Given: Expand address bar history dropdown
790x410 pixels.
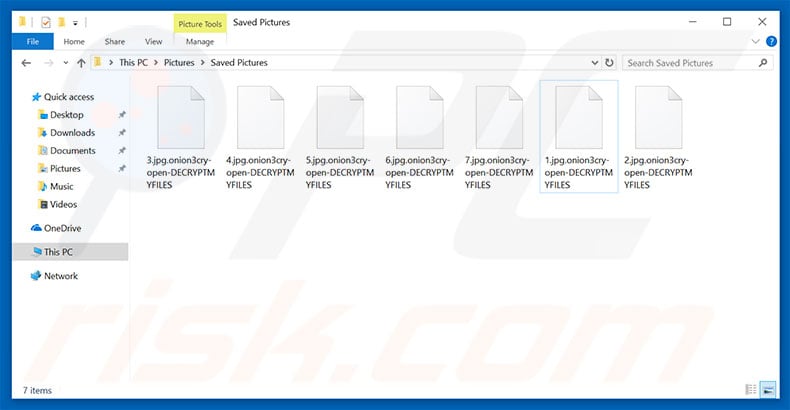Looking at the screenshot, I should (595, 63).
